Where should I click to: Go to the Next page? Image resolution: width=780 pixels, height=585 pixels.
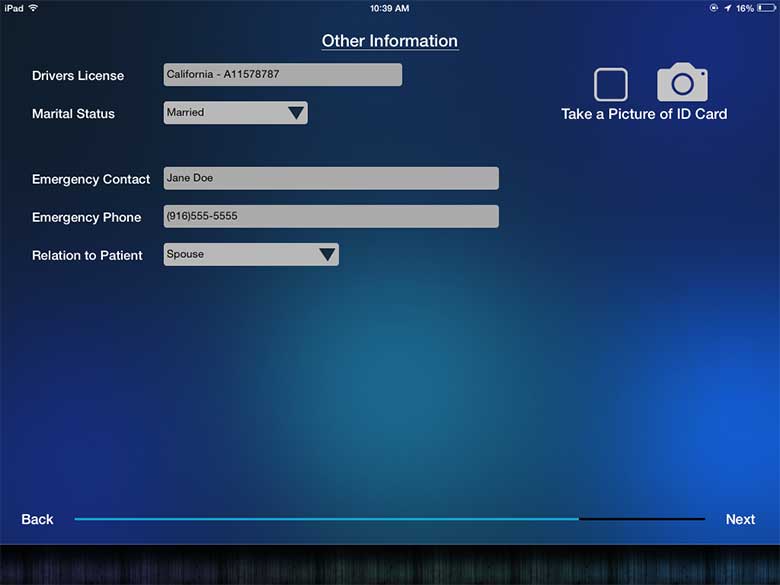pos(740,519)
